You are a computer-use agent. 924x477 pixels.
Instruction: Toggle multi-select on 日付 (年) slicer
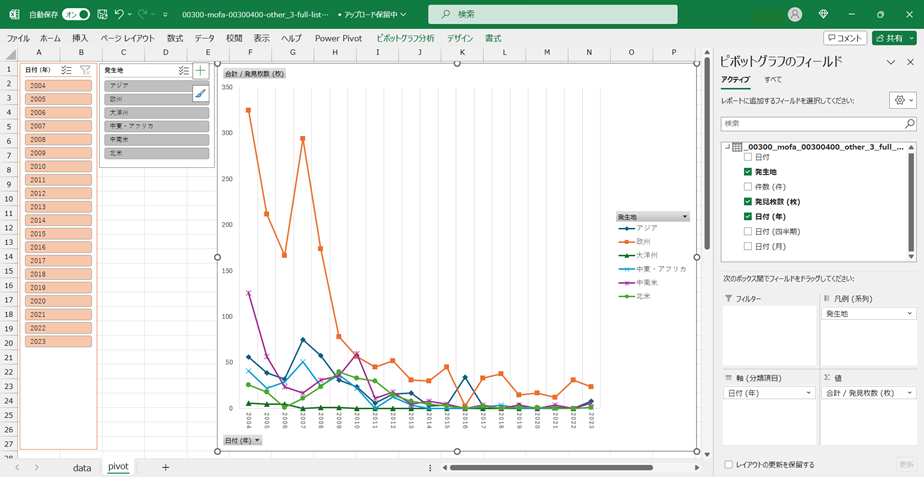tap(66, 70)
